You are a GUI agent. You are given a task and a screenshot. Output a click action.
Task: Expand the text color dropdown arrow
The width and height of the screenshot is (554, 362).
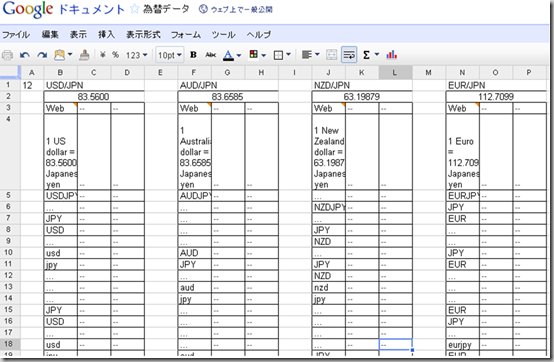[x=239, y=55]
